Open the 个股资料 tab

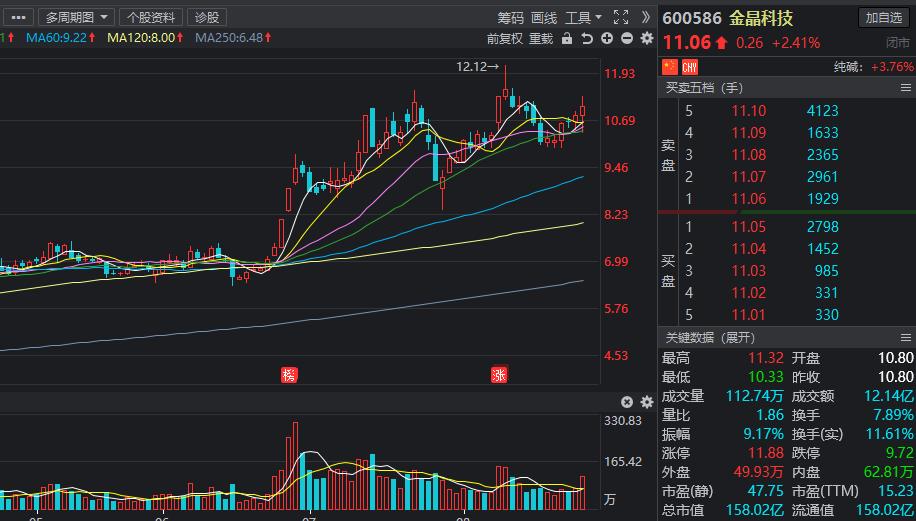coord(151,18)
